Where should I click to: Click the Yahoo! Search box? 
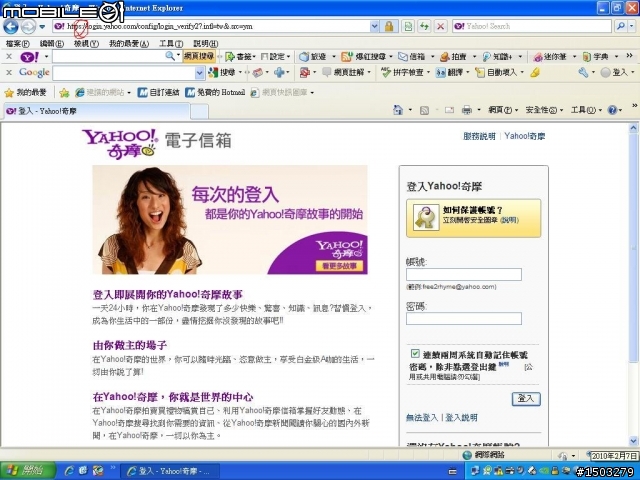tap(532, 27)
